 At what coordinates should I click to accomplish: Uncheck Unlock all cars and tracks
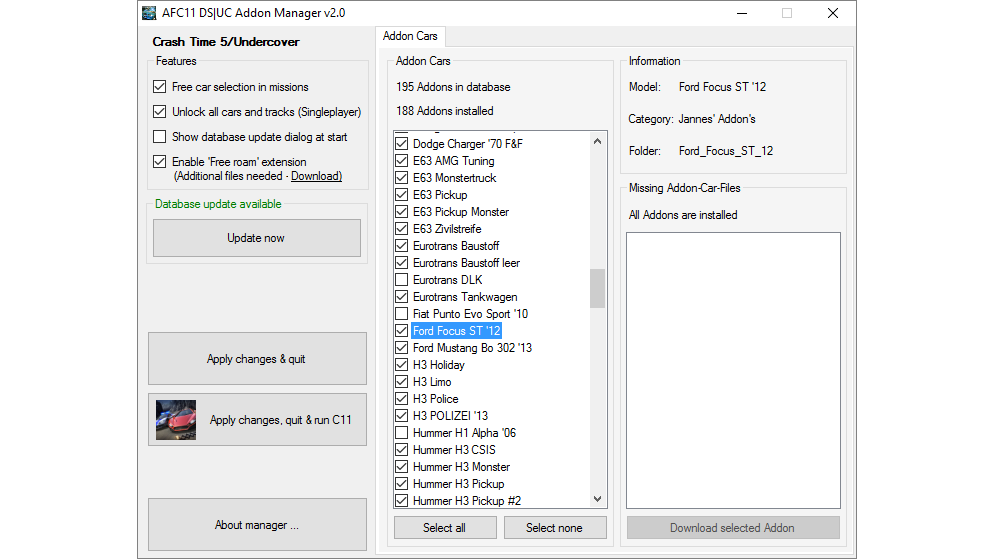click(x=160, y=112)
